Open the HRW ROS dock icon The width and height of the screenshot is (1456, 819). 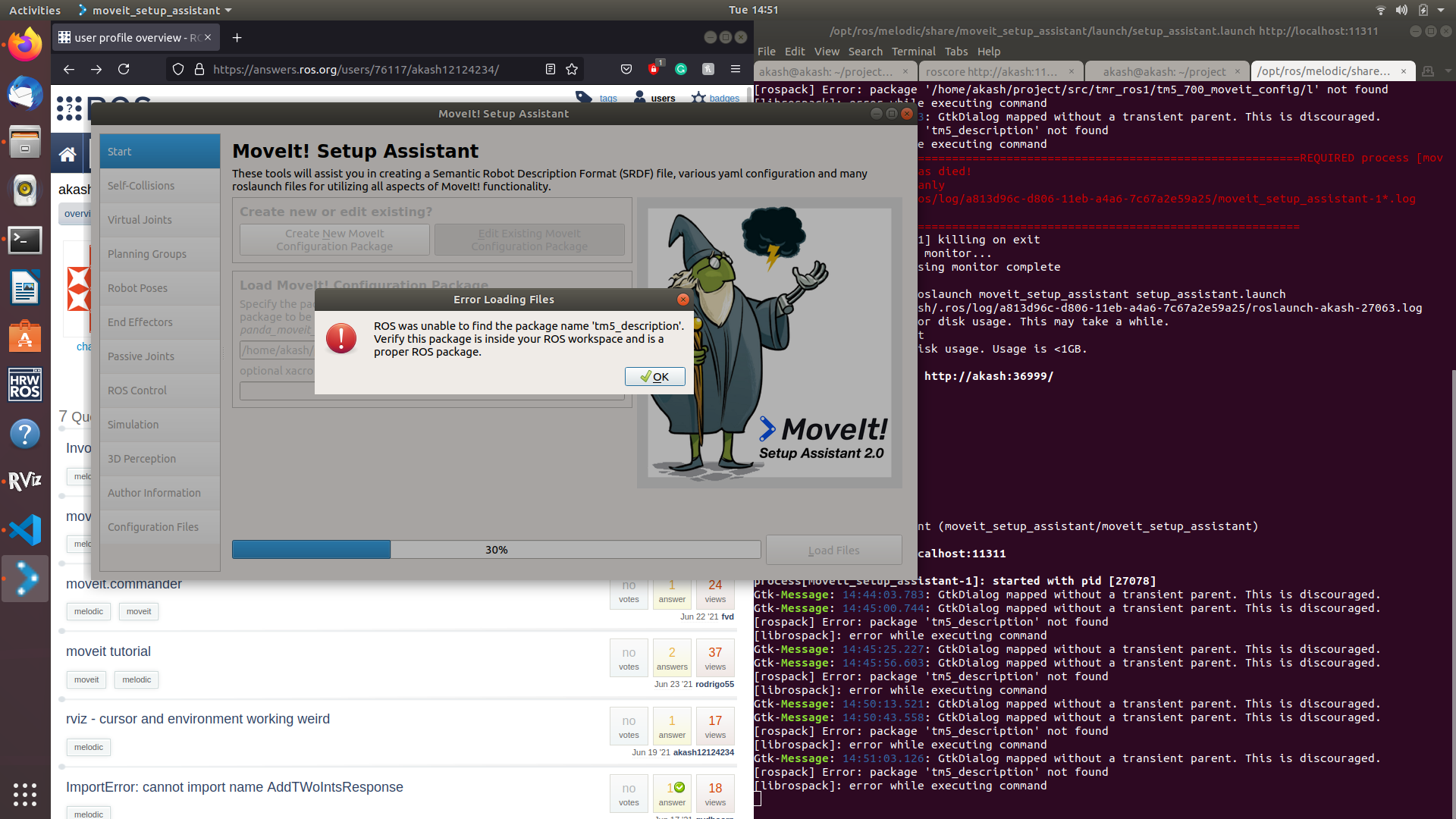pyautogui.click(x=25, y=385)
